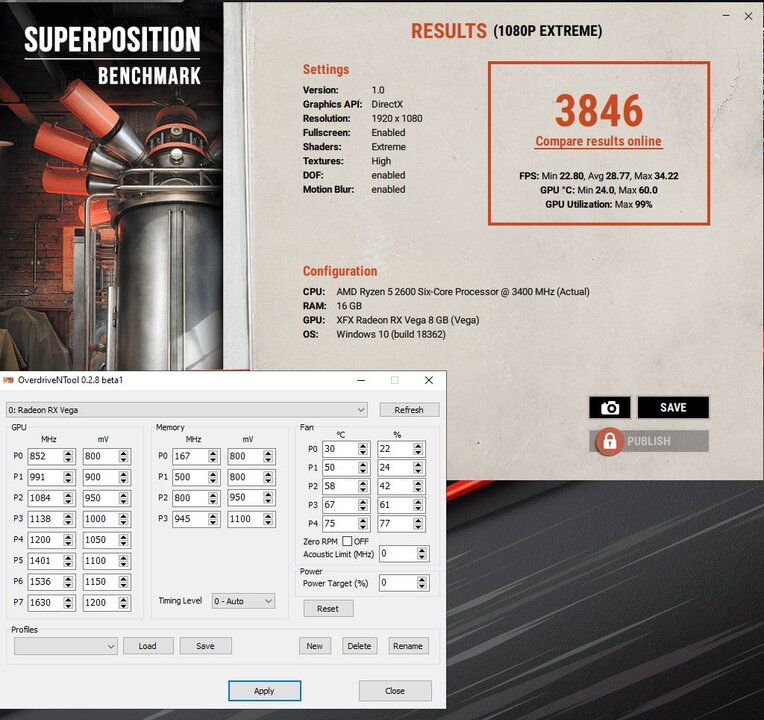Decrease GPU P1 MHz with the down spinner
Image resolution: width=764 pixels, height=720 pixels.
click(x=68, y=481)
